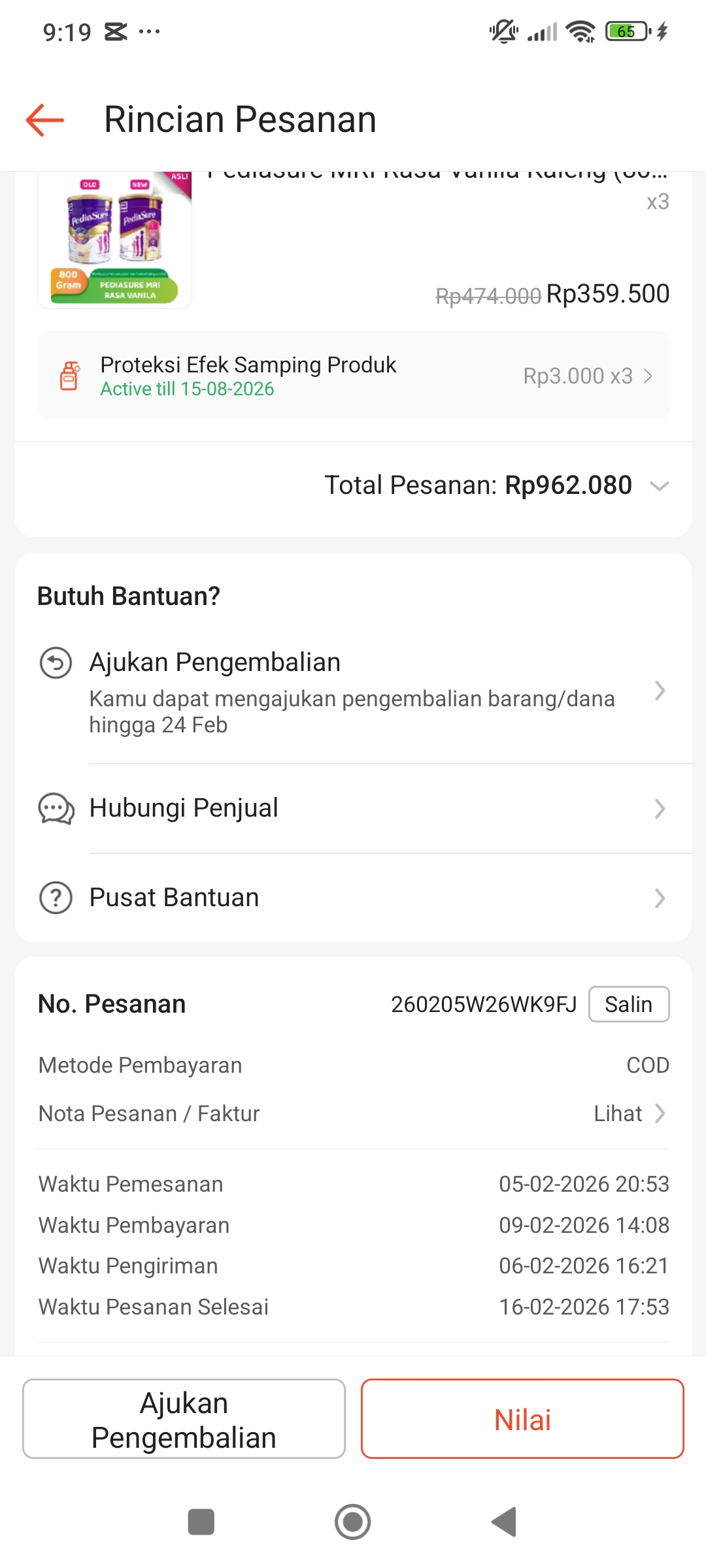Select Hubungi Penjual option

pos(184,808)
